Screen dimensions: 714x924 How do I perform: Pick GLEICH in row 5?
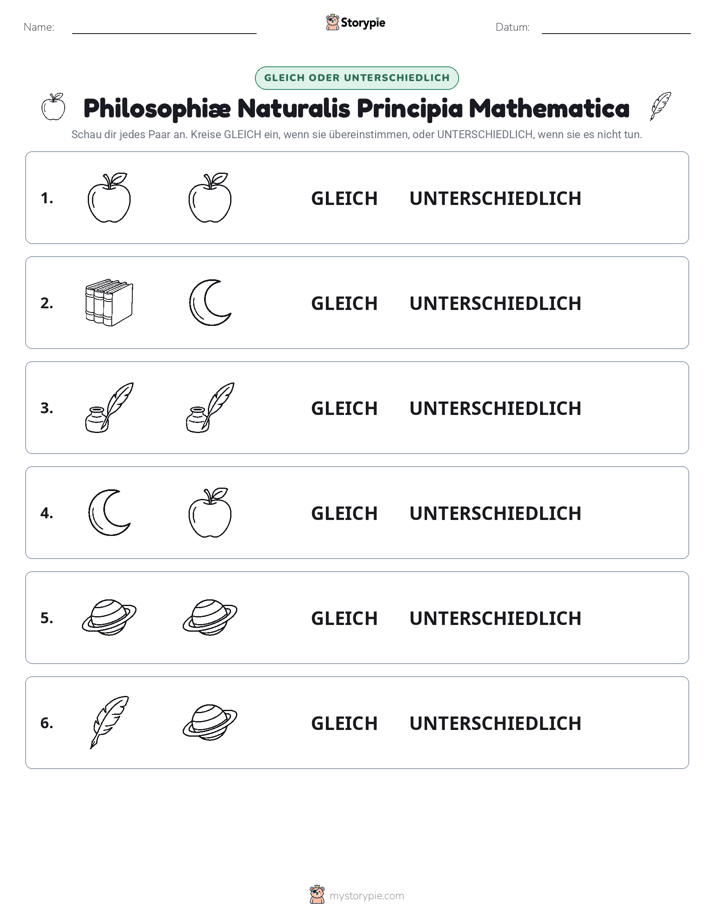(x=344, y=618)
